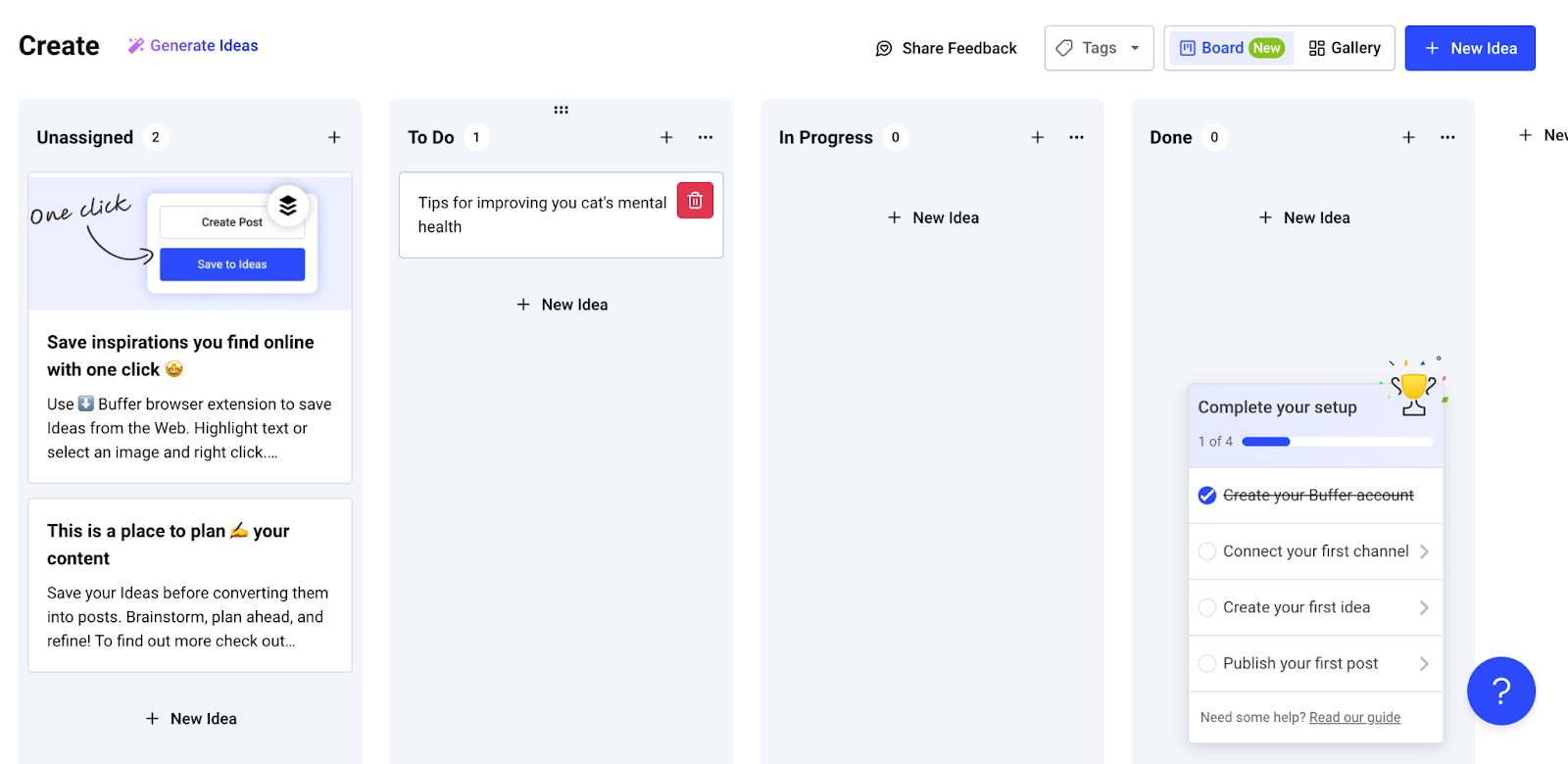Delete the cat's mental health idea
The image size is (1568, 764).
695,201
